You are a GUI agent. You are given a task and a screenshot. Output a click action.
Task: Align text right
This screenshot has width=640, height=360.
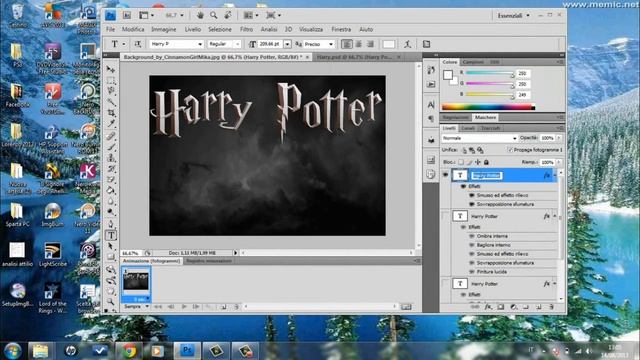[x=370, y=44]
